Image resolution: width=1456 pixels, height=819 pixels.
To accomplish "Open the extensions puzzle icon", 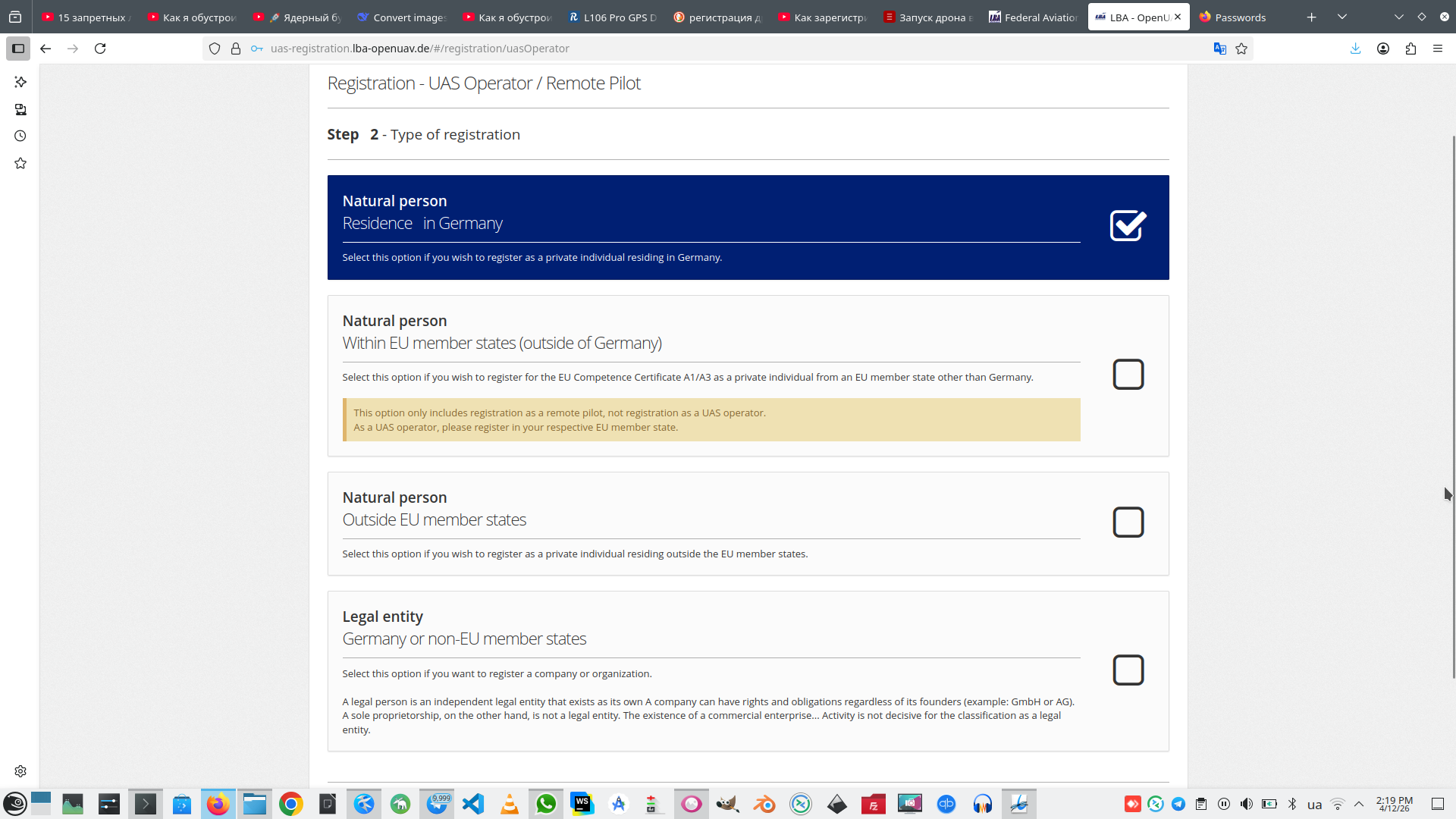I will [1410, 49].
